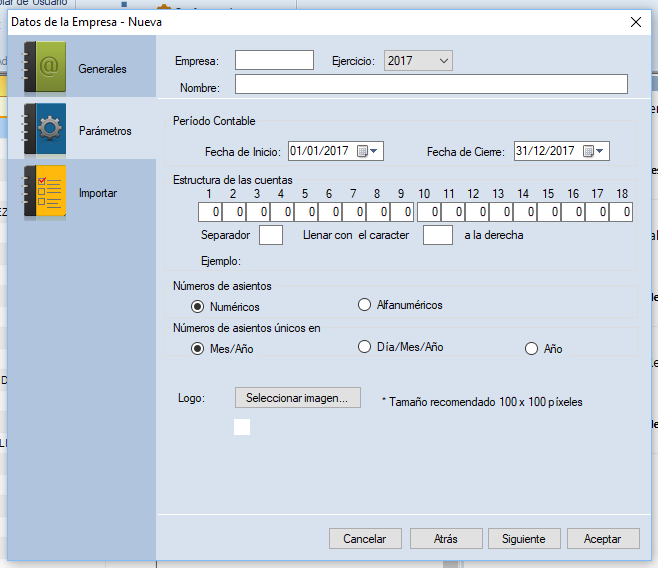Click account structure level 6 field
658x568 pixels.
(x=329, y=212)
